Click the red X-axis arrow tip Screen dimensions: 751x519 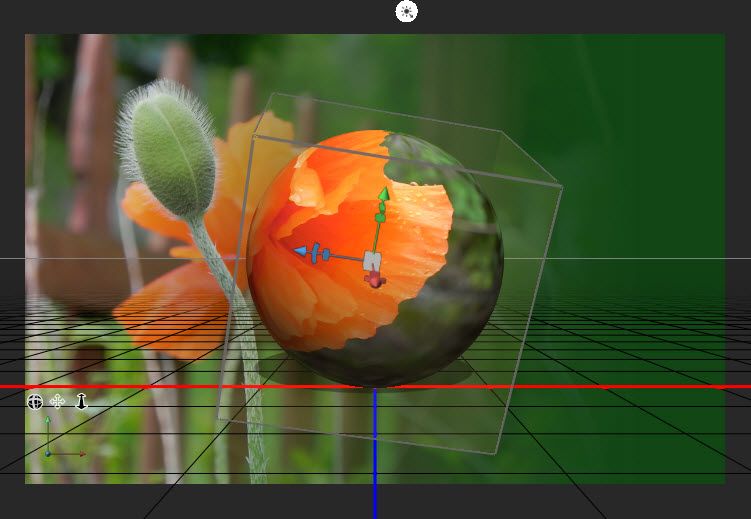[x=375, y=280]
